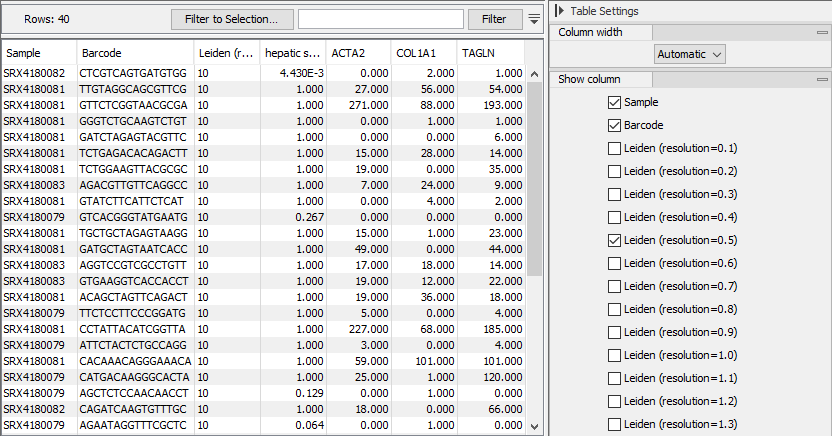Viewport: 832px width, 436px height.
Task: Enable Leiden (resolution=0.9) column
Action: pyautogui.click(x=614, y=333)
